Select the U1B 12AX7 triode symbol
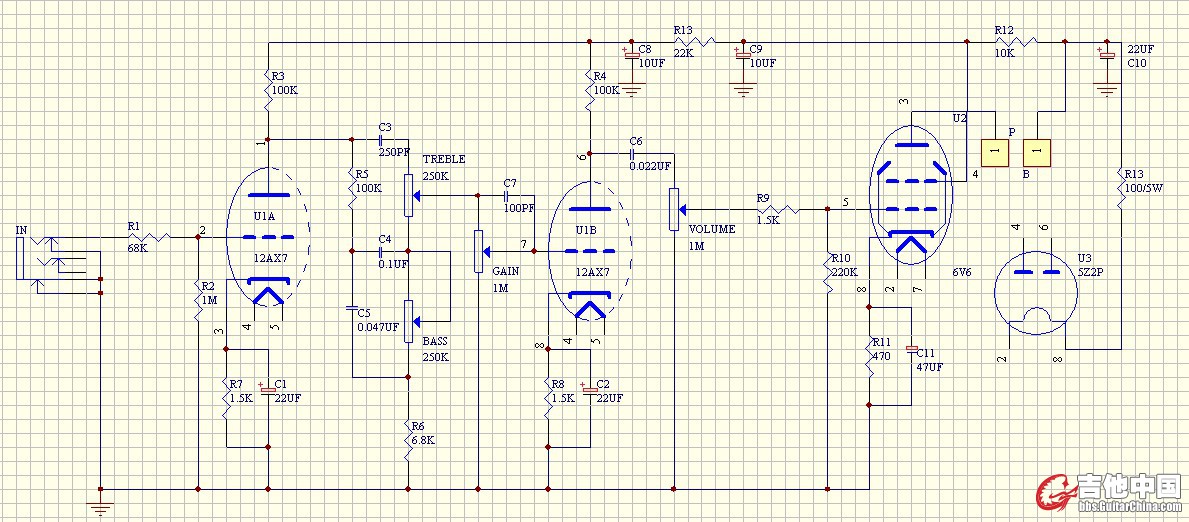1189x522 pixels. (590, 250)
